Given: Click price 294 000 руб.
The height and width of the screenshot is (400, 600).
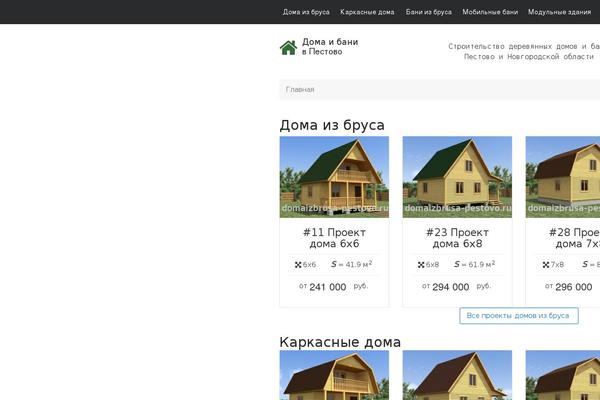Looking at the screenshot, I should click(x=457, y=287).
